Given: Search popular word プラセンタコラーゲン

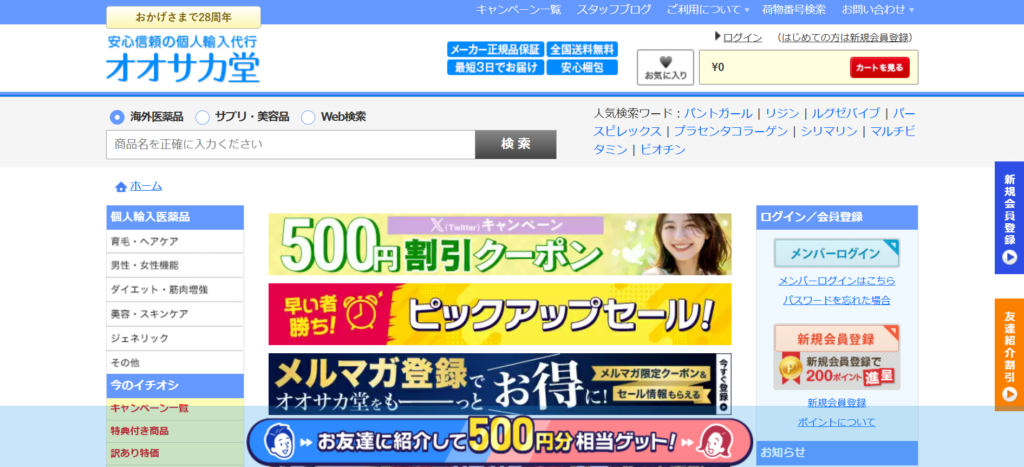Looking at the screenshot, I should point(731,131).
